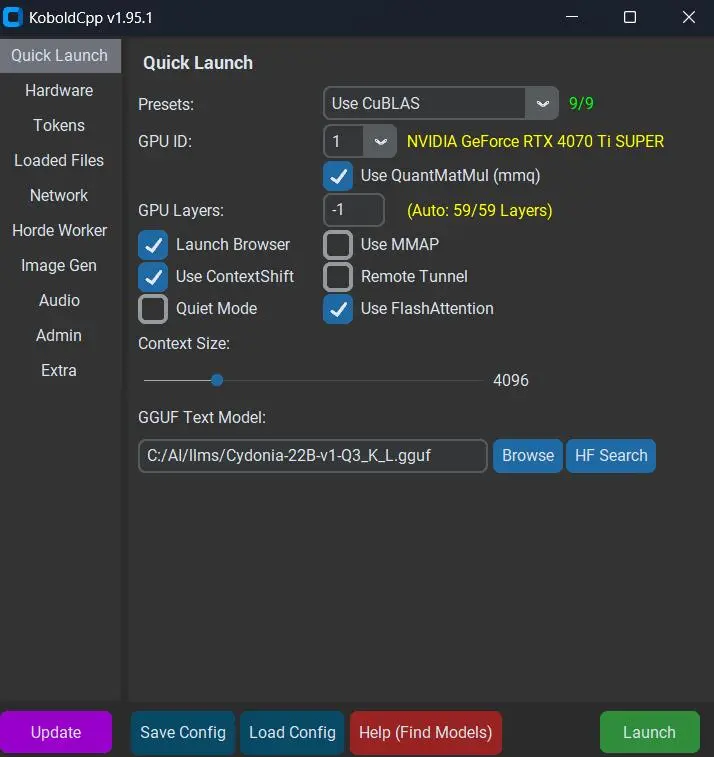The height and width of the screenshot is (757, 714).
Task: Open the Horde Worker tab
Action: [x=59, y=230]
